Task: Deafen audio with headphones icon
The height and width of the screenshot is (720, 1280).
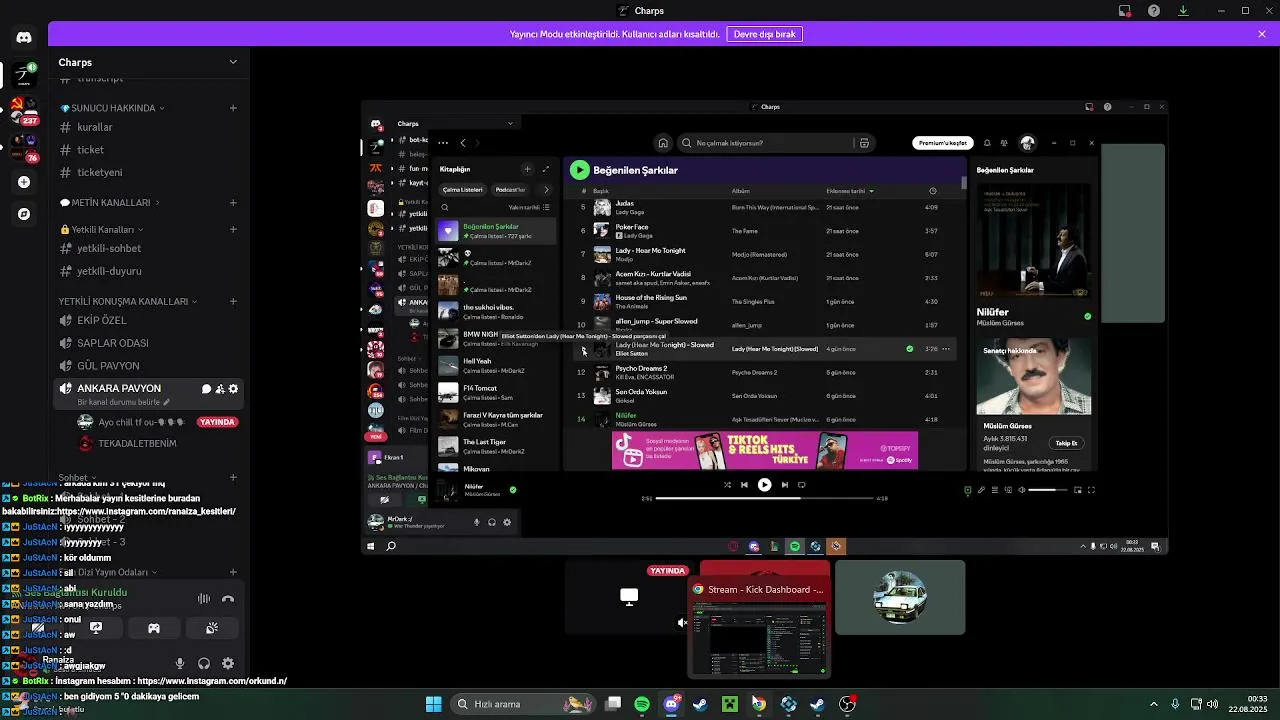Action: point(204,663)
